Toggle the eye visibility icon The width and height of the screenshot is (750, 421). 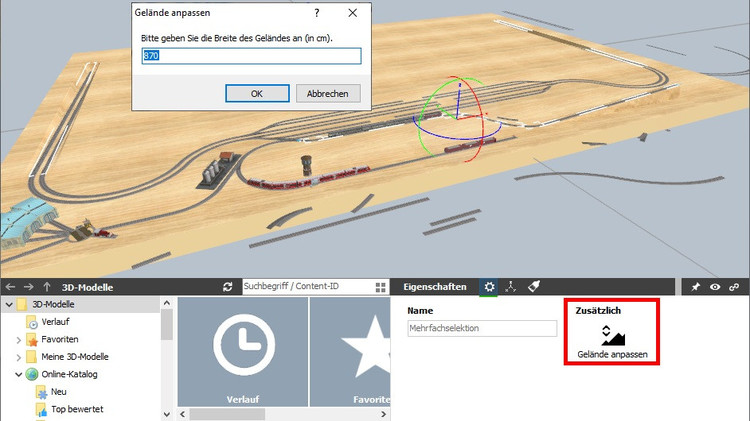click(x=715, y=287)
